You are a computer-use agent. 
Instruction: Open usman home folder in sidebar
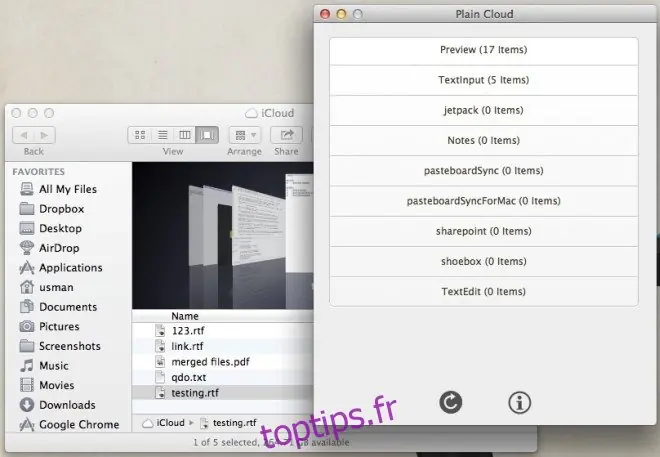[x=46, y=287]
